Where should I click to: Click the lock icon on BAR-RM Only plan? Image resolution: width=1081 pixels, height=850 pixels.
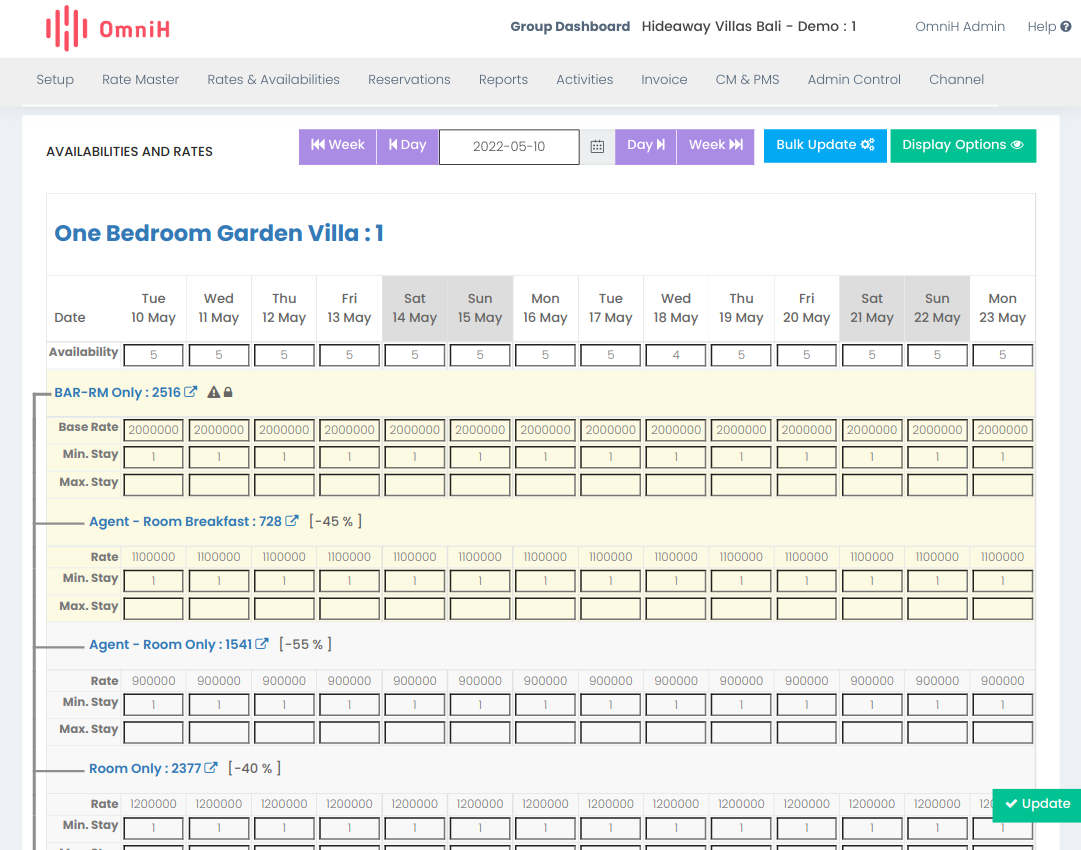click(228, 392)
